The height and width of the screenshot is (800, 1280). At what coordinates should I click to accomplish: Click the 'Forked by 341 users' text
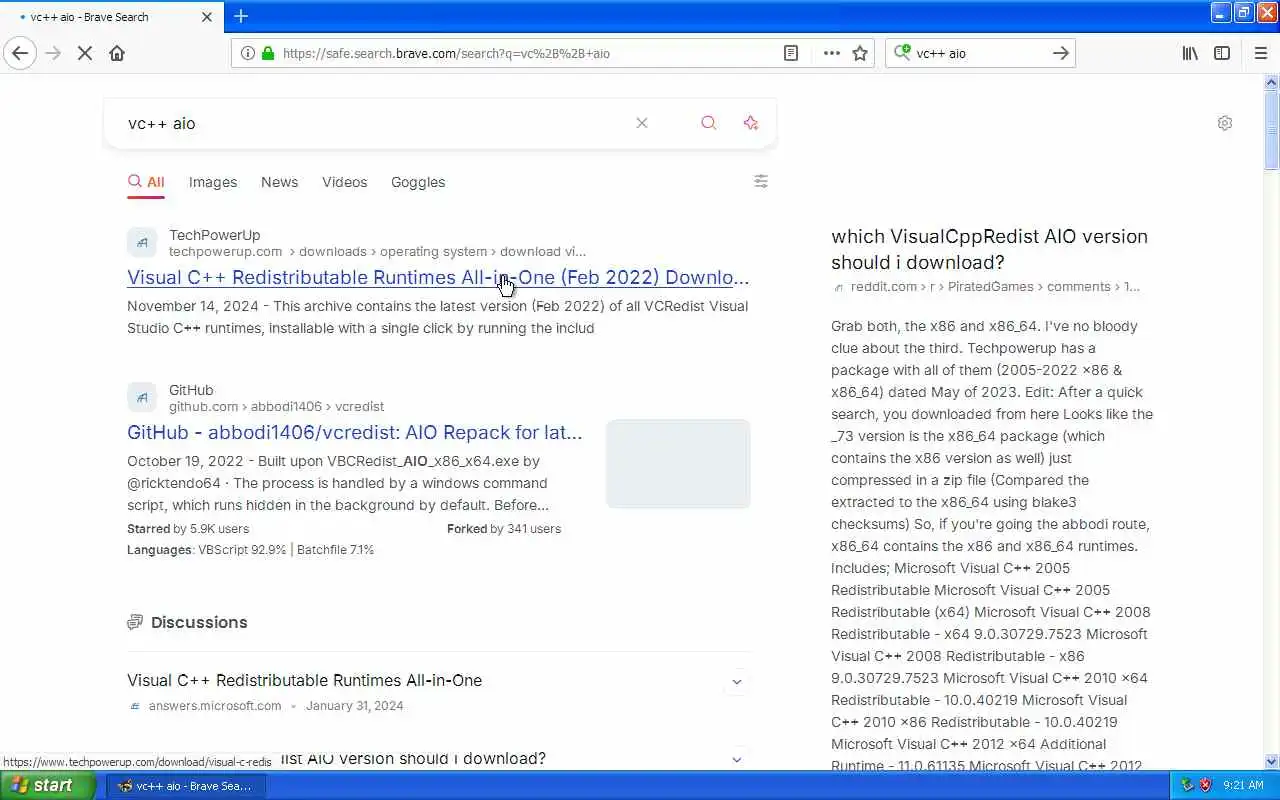click(504, 528)
